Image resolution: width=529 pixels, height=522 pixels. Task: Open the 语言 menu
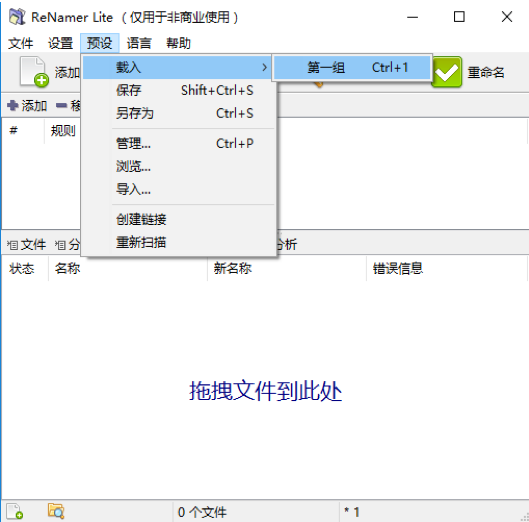tap(139, 43)
